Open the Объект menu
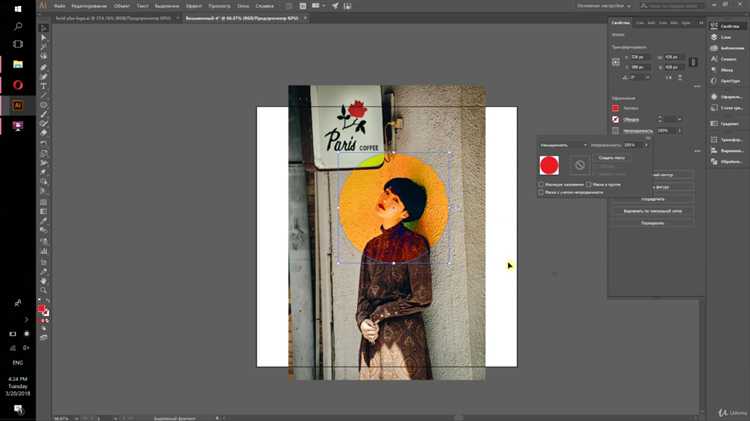 click(x=122, y=6)
